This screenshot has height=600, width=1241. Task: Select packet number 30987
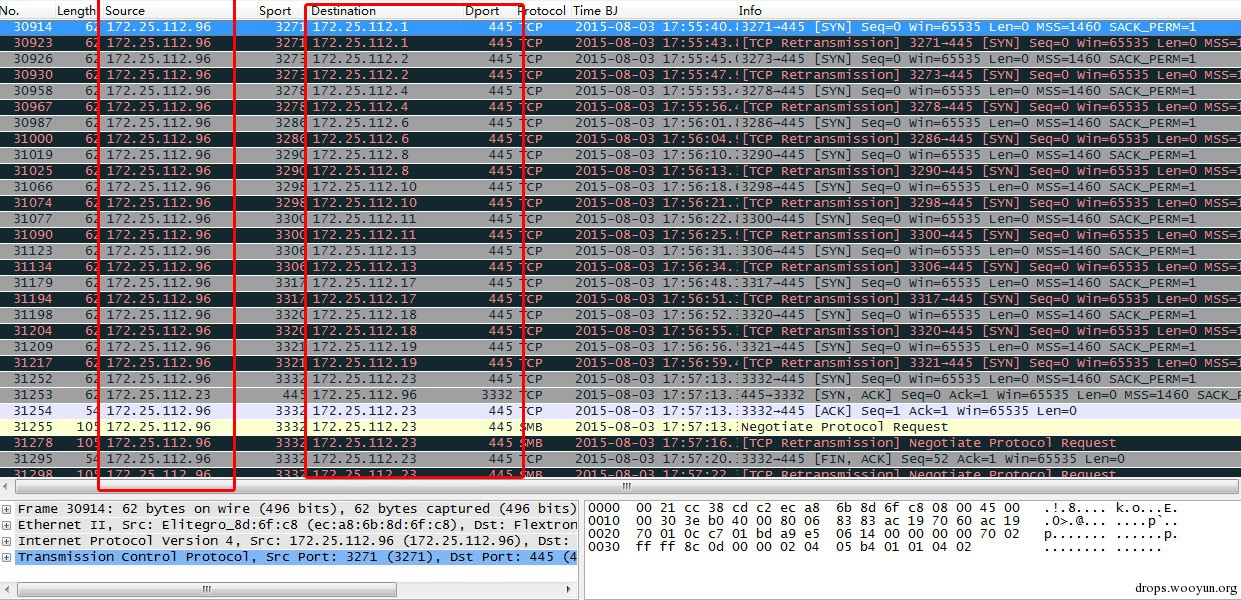click(620, 123)
